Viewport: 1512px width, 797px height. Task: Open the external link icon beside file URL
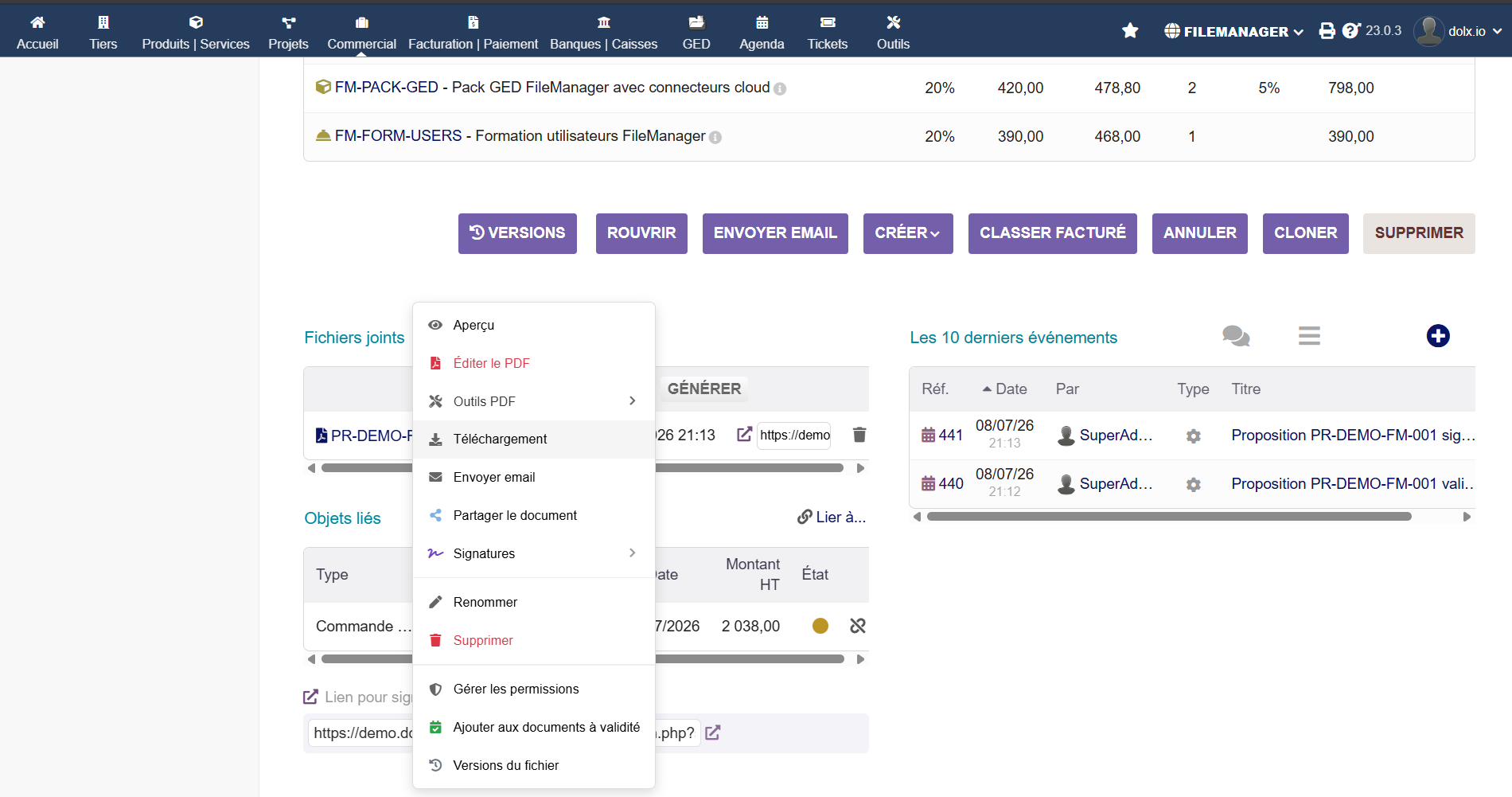pos(744,435)
